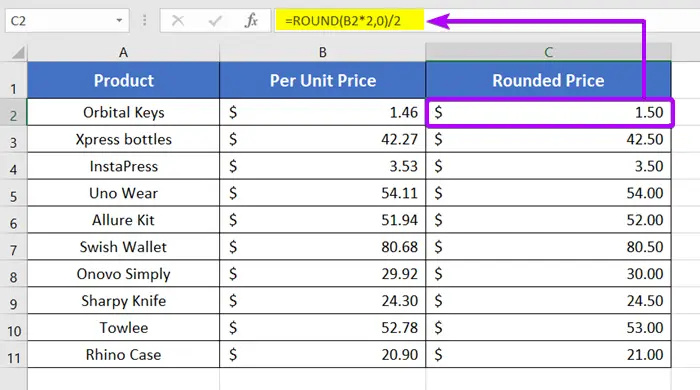Click the 54.00 rounded price cell
This screenshot has height=390, width=700.
[548, 193]
